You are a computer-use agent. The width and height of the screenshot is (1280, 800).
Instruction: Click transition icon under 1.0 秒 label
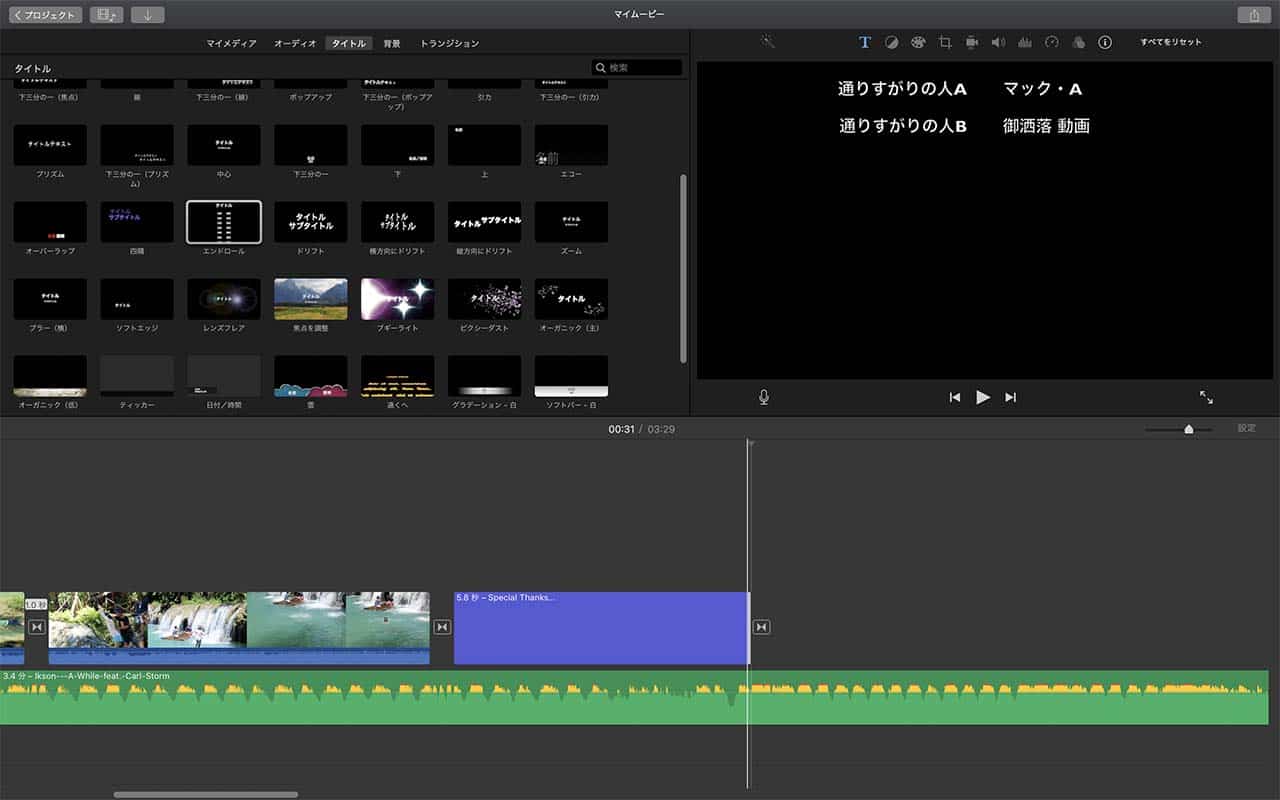tap(37, 627)
